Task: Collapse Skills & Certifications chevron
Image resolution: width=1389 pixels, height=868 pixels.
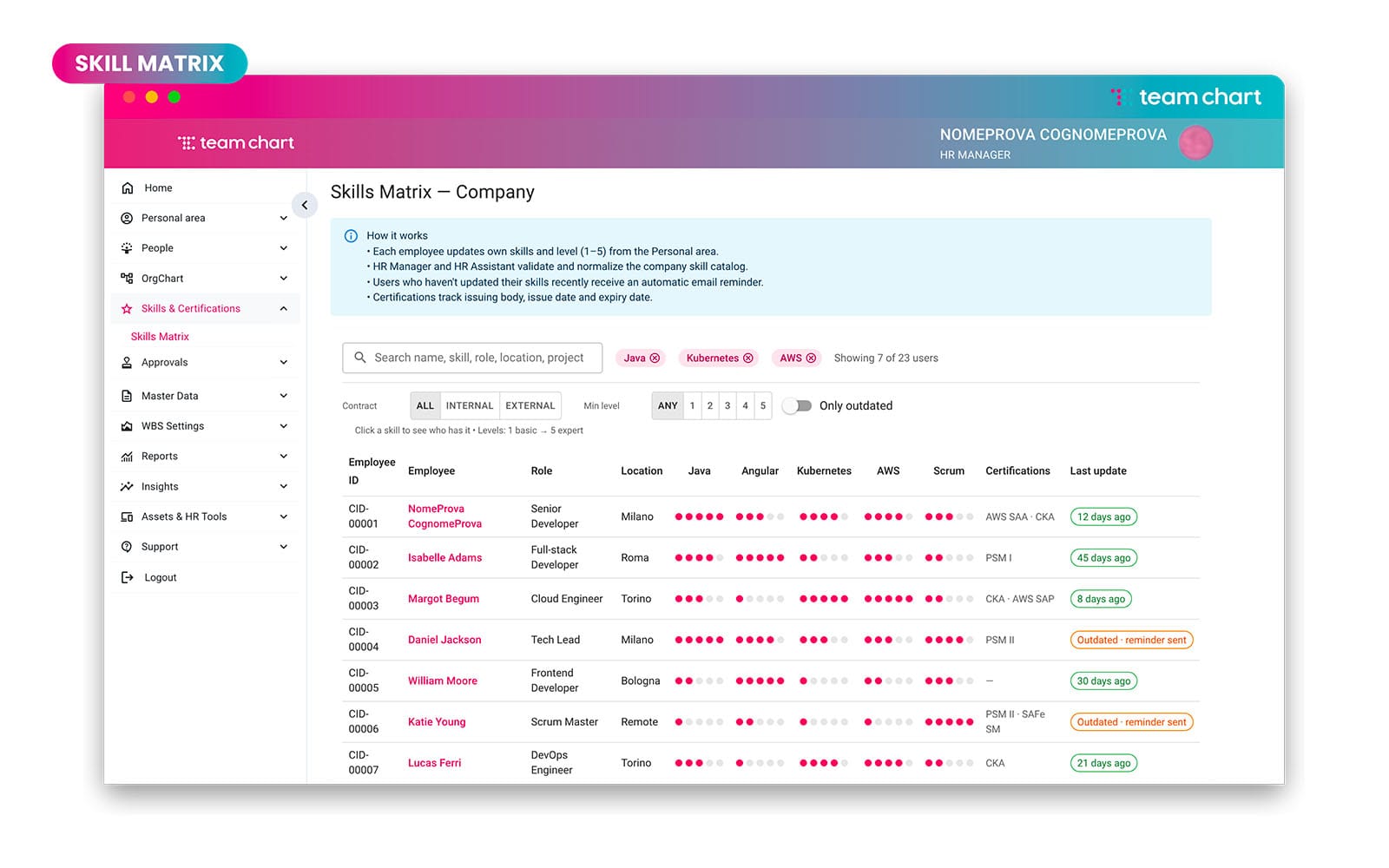Action: [283, 309]
